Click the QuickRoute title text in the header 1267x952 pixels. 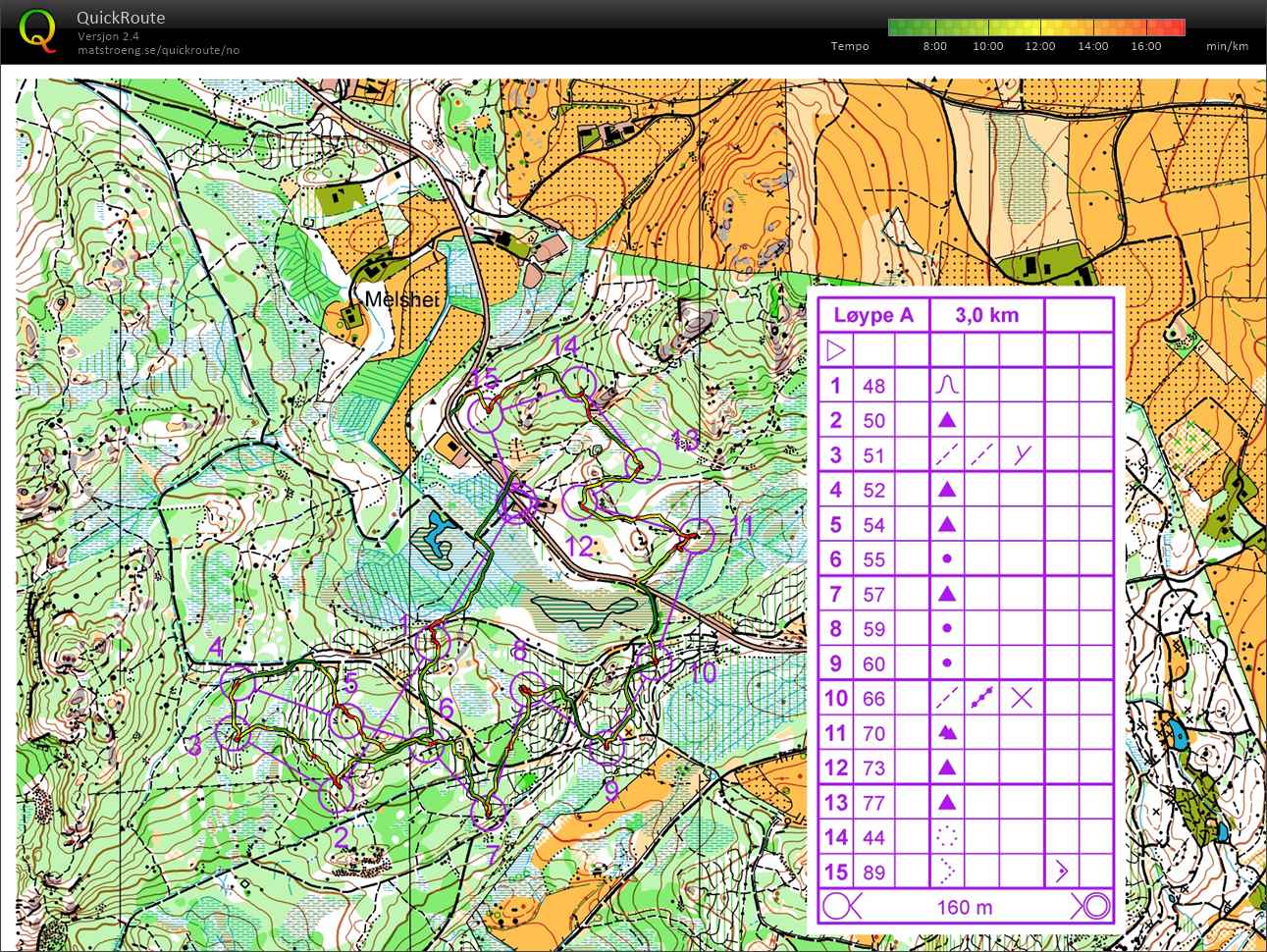click(x=121, y=18)
